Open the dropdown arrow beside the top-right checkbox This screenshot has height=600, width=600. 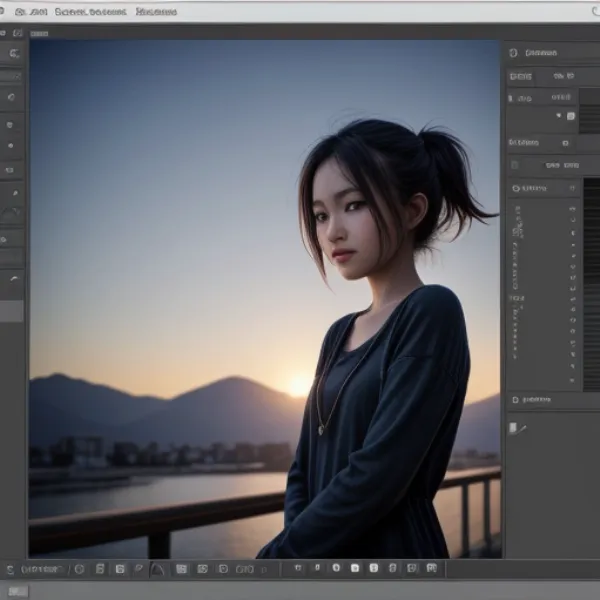pos(559,116)
